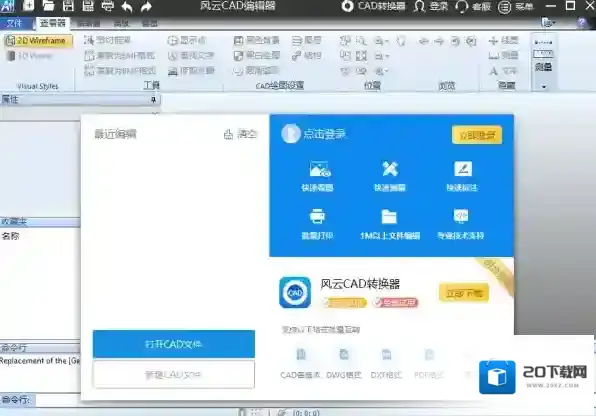
Task: Open the layers tool in CAD drawing settings
Action: 307,40
